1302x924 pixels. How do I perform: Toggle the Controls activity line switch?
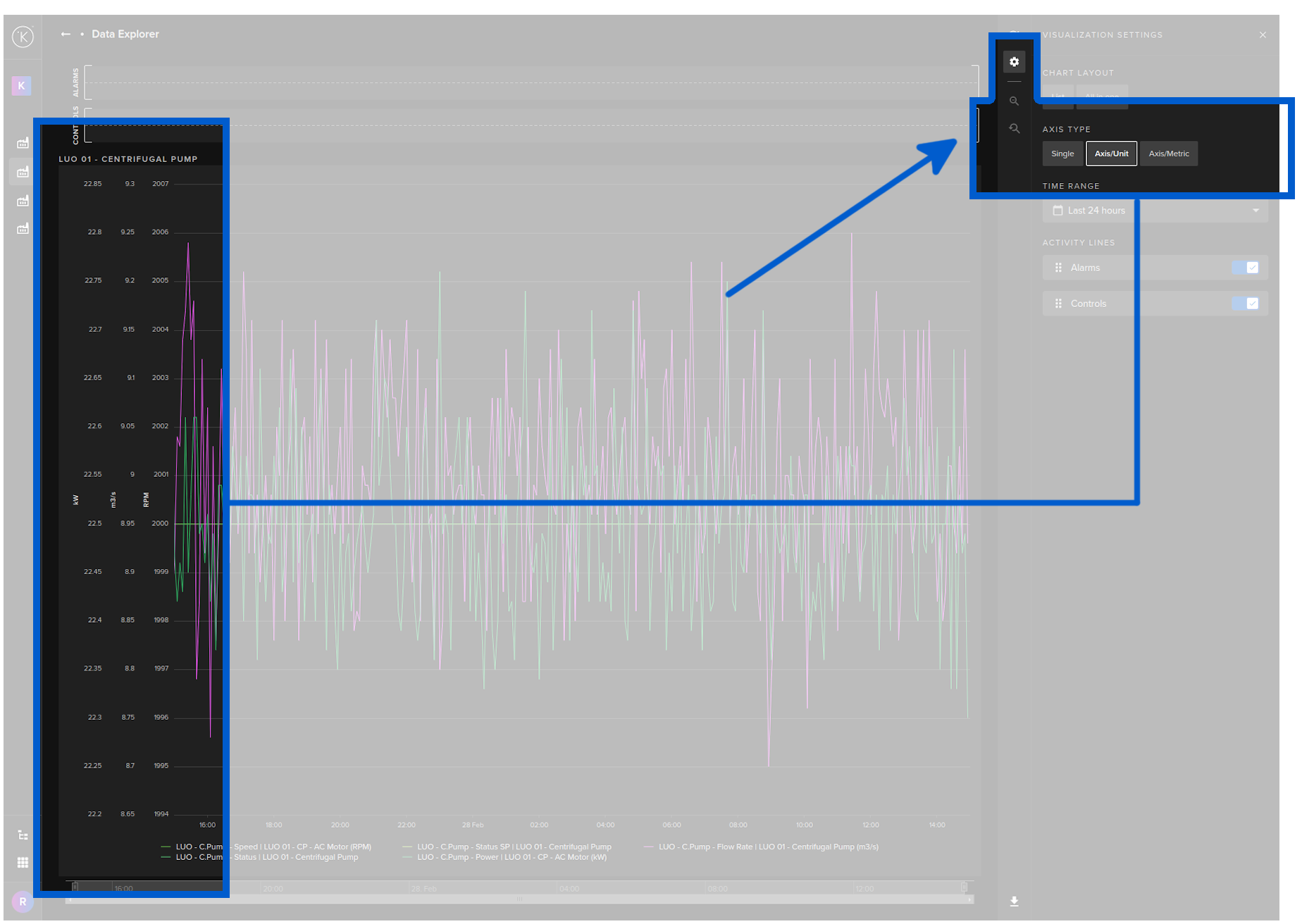point(1245,304)
